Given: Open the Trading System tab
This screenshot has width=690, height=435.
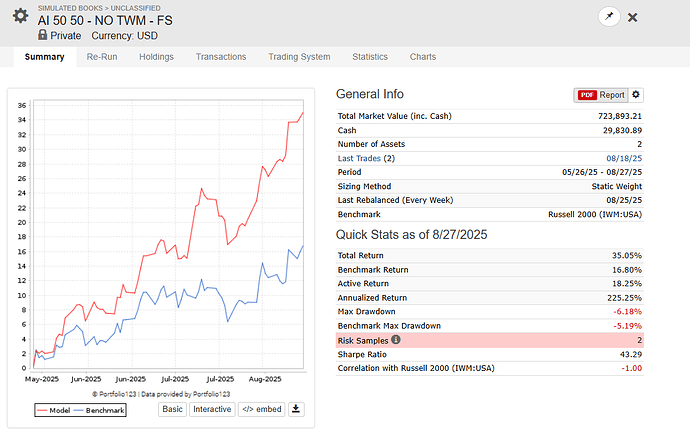Looking at the screenshot, I should [x=299, y=57].
